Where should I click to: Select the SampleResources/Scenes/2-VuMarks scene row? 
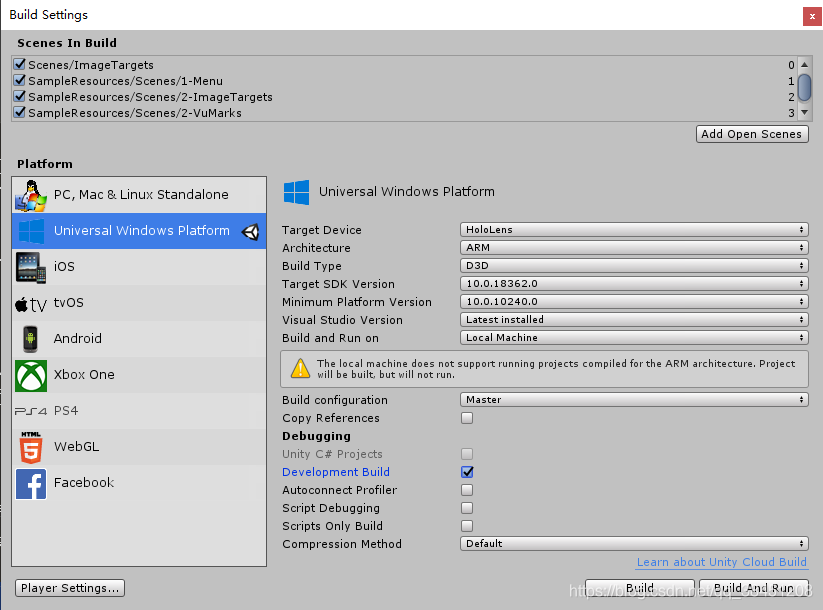(404, 113)
